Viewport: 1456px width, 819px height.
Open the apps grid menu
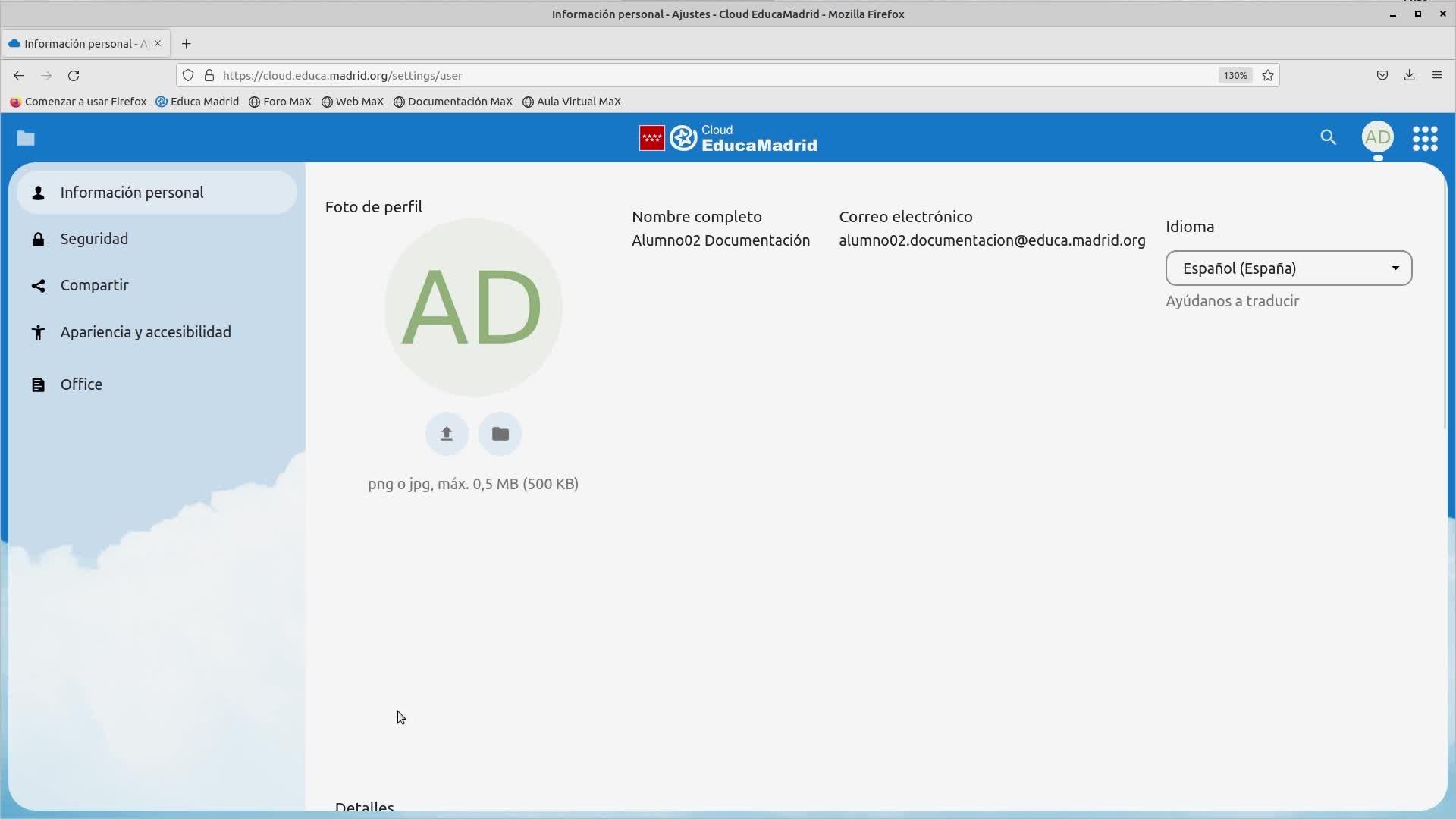coord(1425,138)
